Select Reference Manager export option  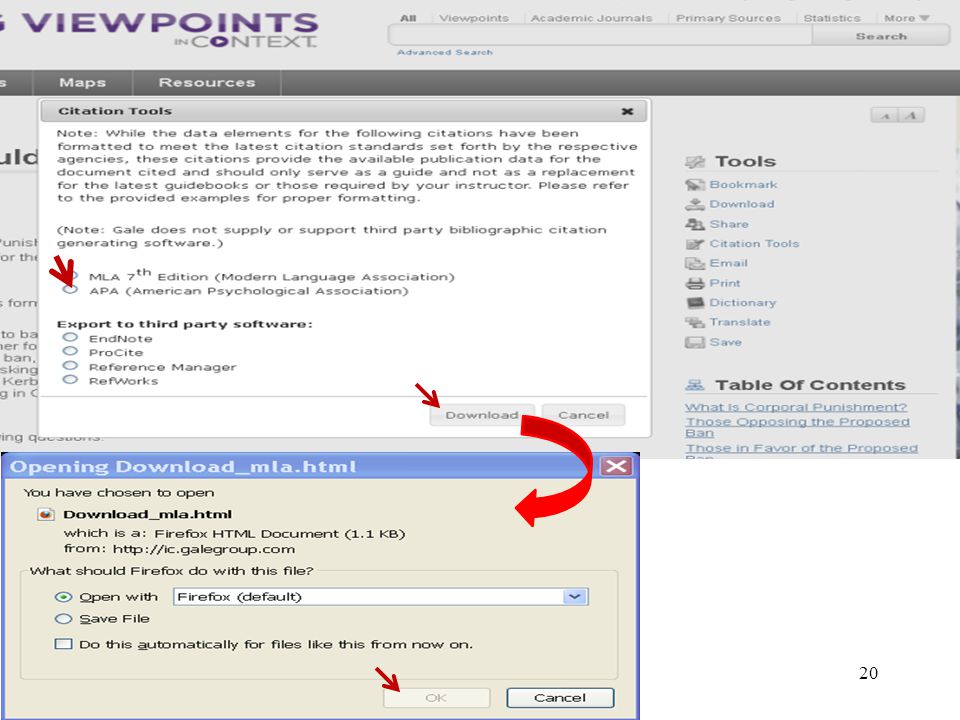(70, 366)
